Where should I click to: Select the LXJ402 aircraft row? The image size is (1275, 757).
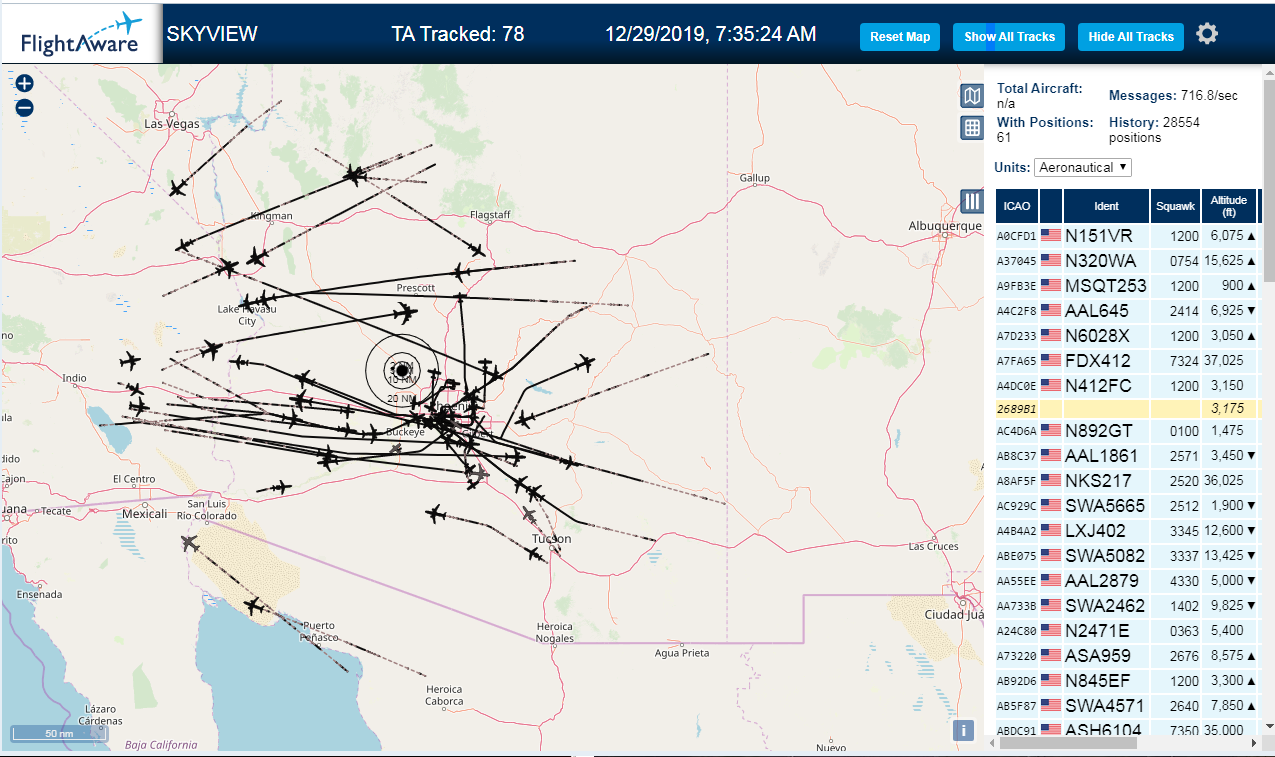point(1127,530)
